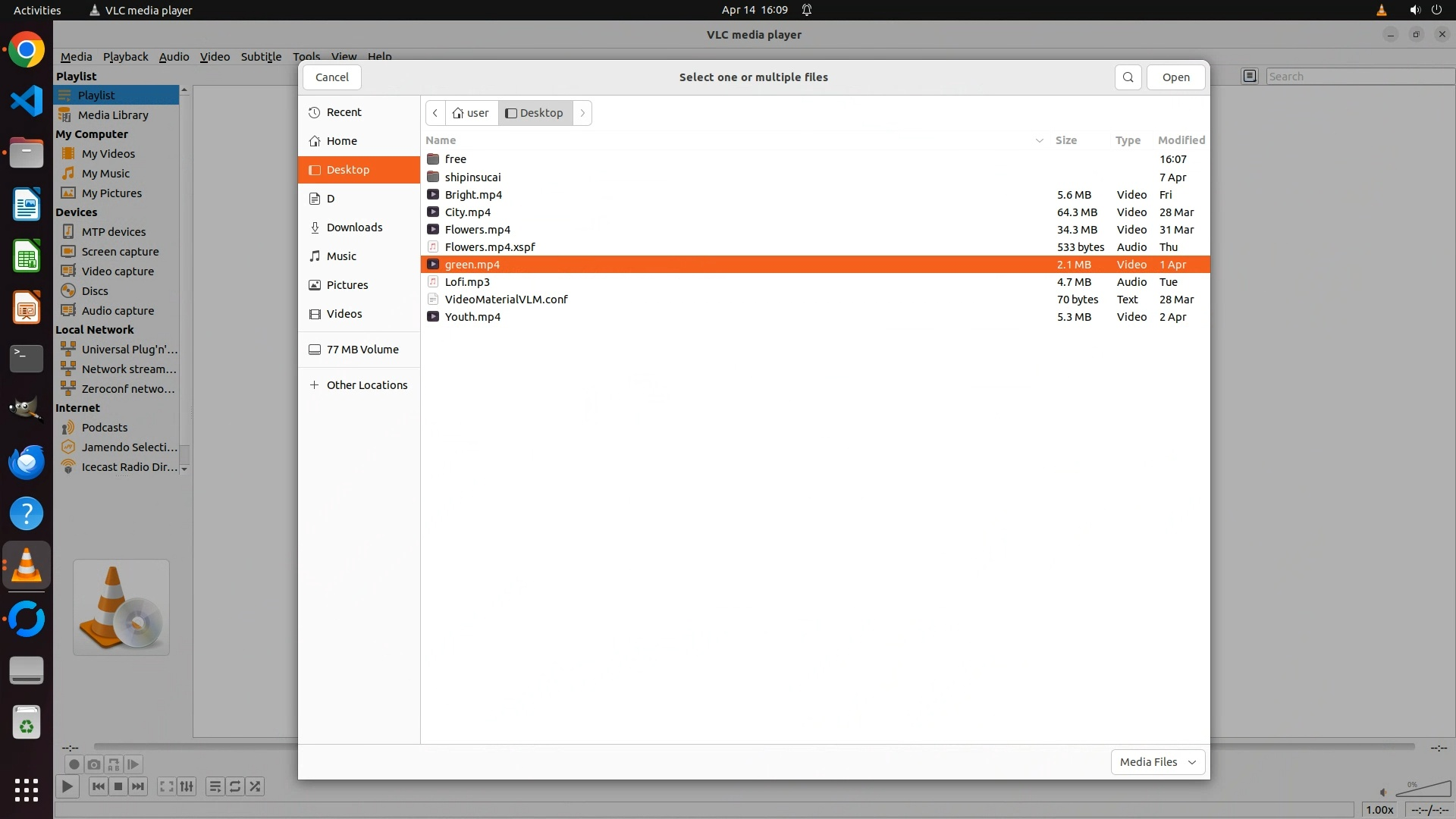This screenshot has width=1456, height=819.
Task: Click the Cancel button
Action: click(331, 77)
